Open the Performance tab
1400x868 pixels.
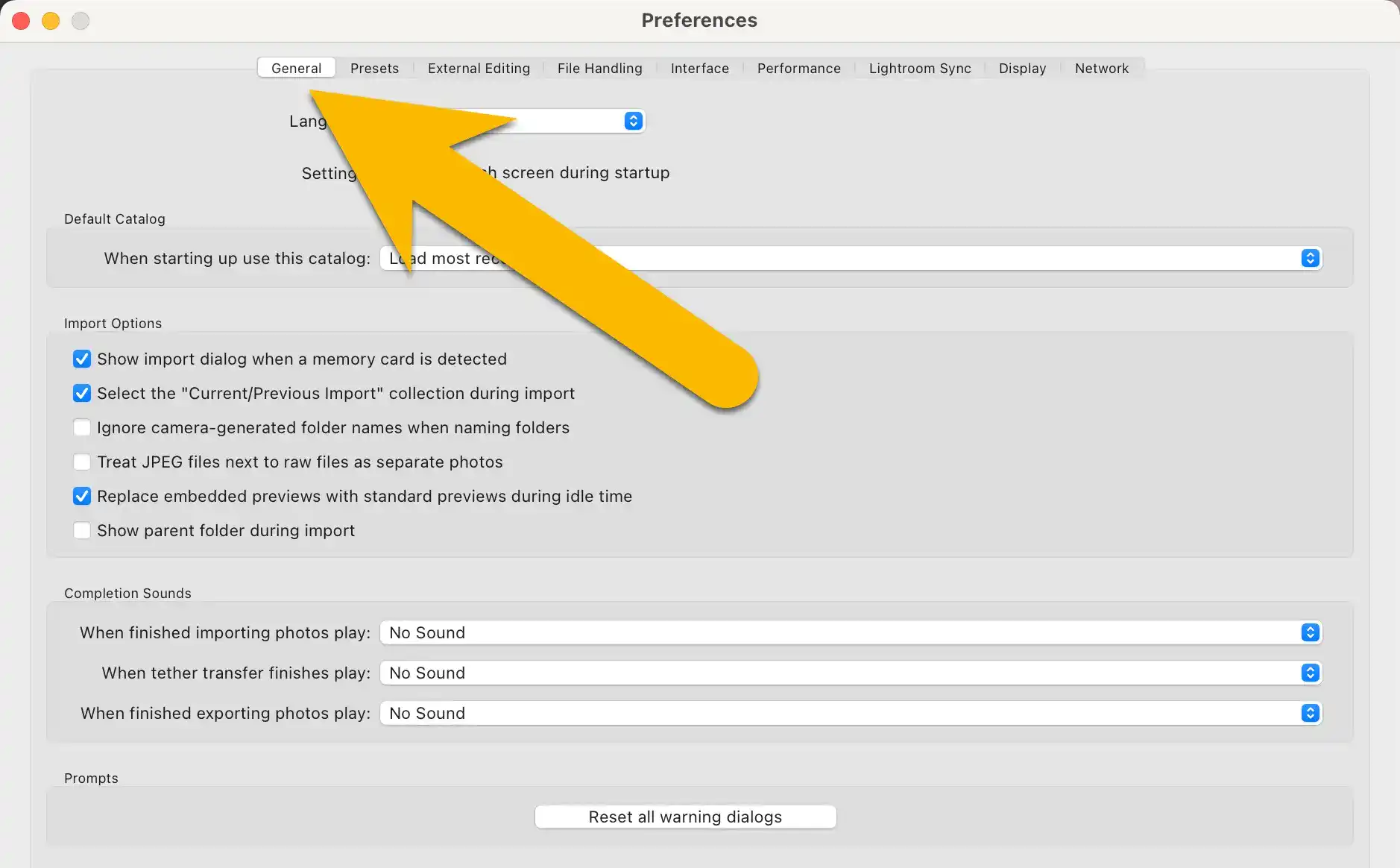coord(798,68)
